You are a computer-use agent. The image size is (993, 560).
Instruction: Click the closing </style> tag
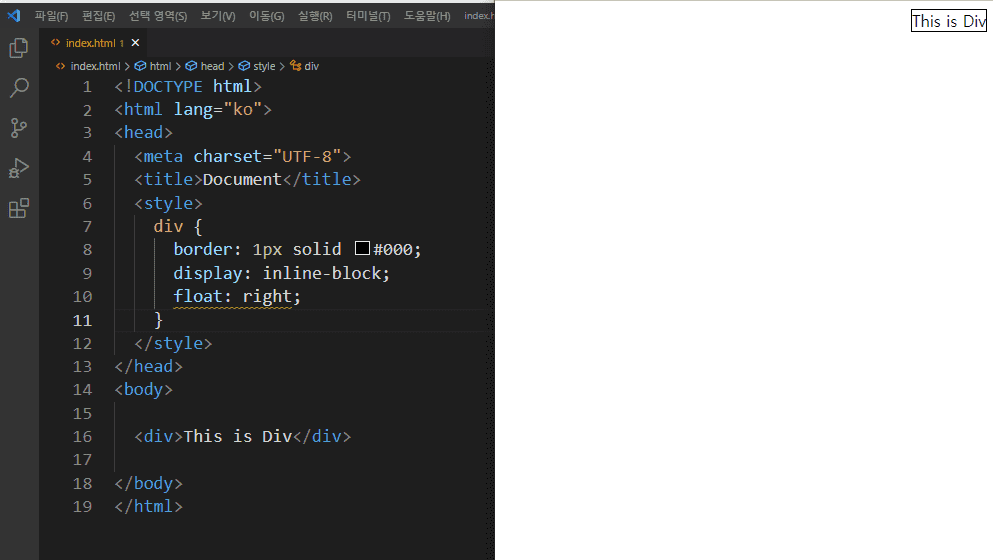coord(174,343)
